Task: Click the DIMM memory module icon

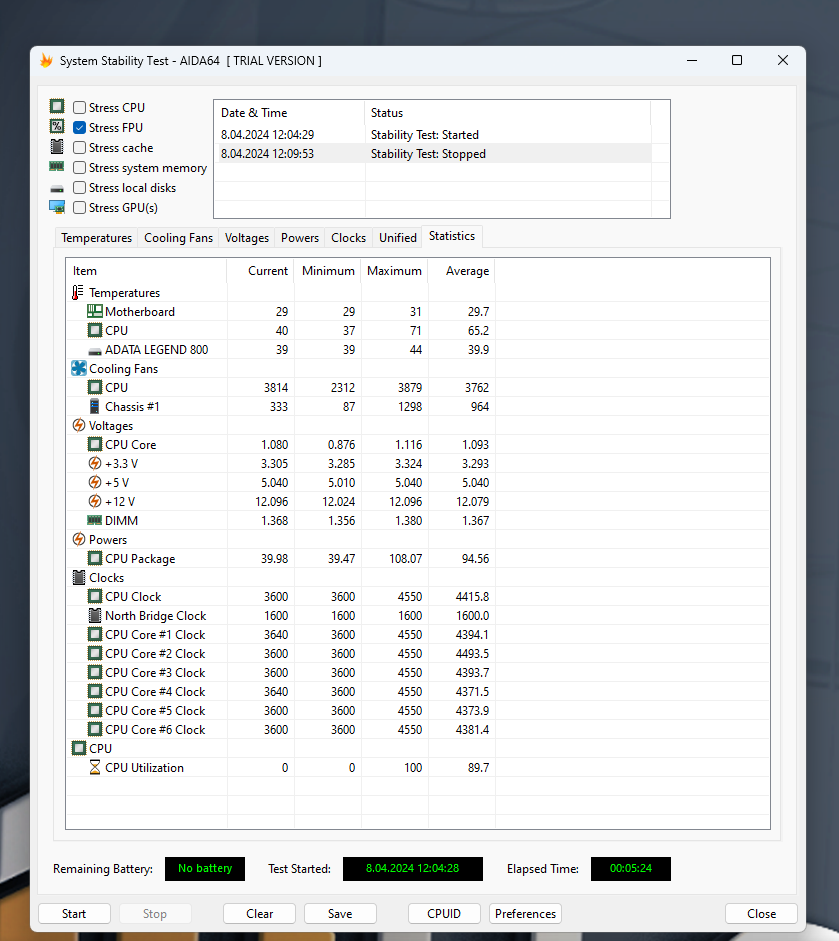Action: [x=94, y=520]
